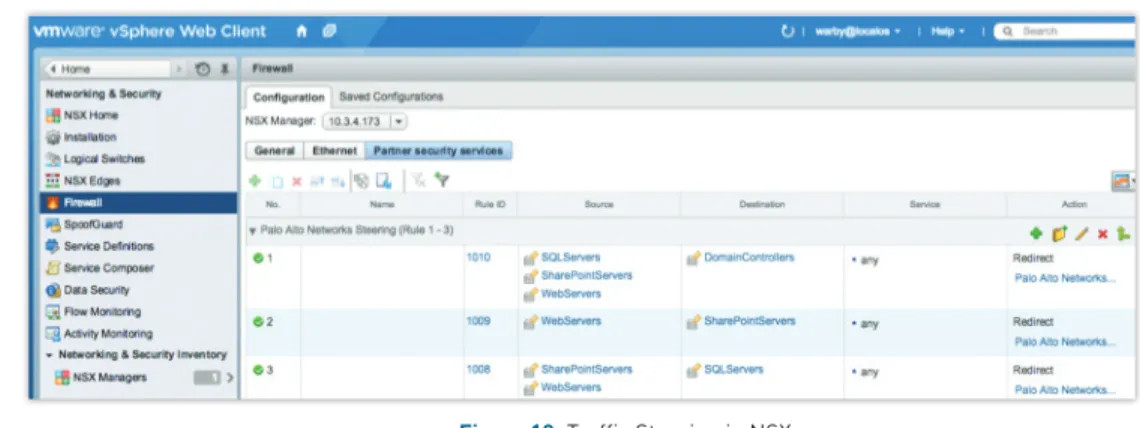Screen dimensions: 1140x428
Task: Toggle the green status of rule 2
Action: pos(257,321)
